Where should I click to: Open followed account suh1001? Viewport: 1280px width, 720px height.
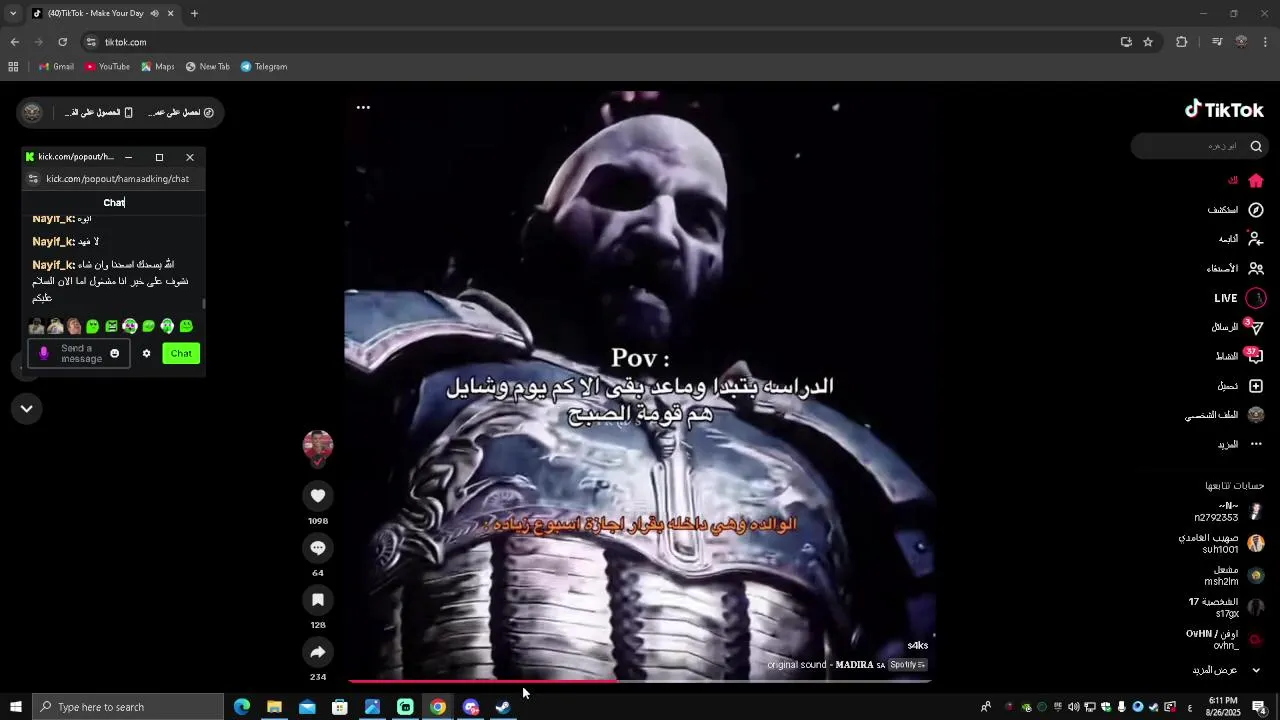(1221, 544)
